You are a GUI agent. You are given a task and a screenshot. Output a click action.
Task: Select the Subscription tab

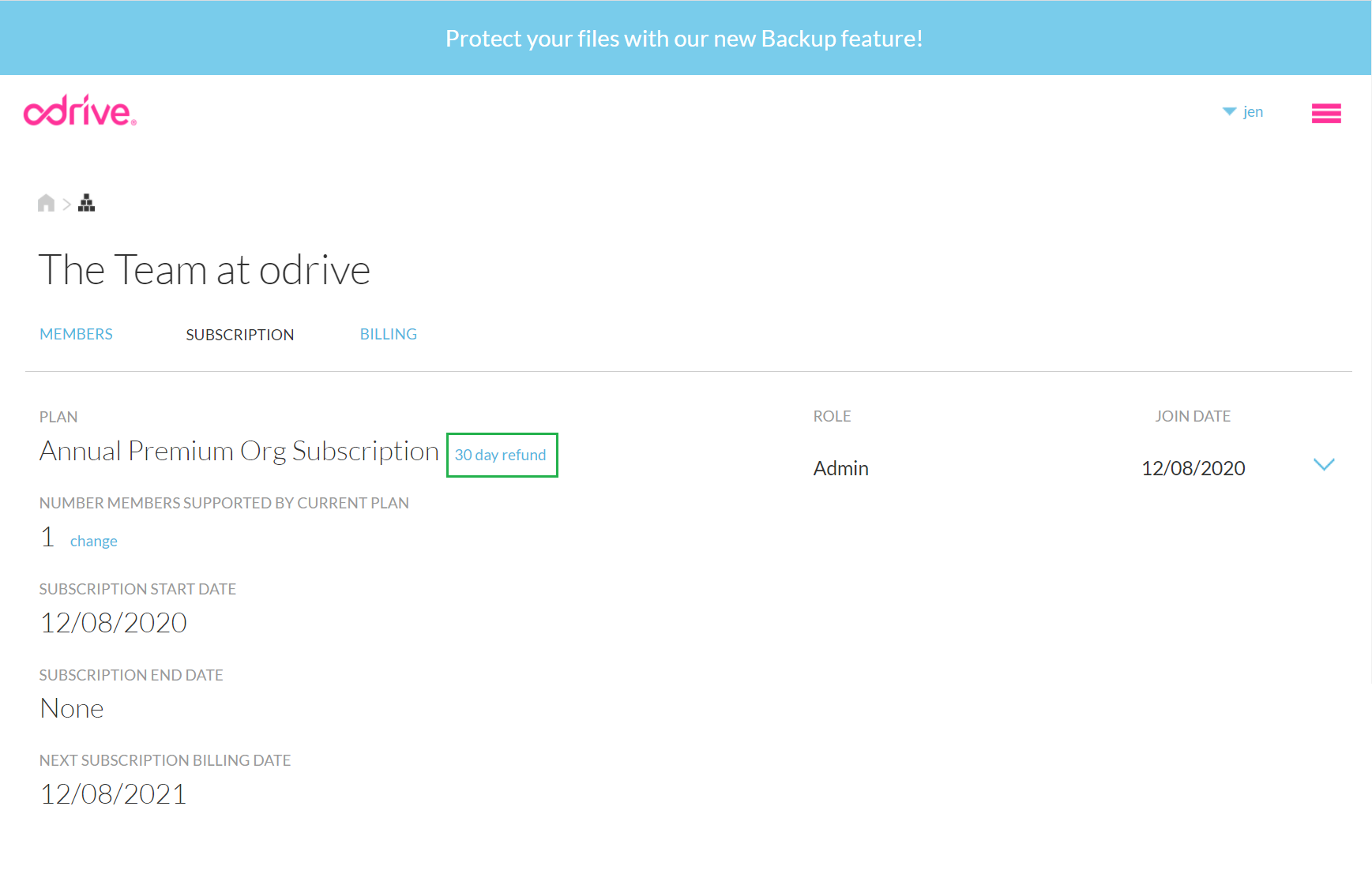[x=239, y=335]
